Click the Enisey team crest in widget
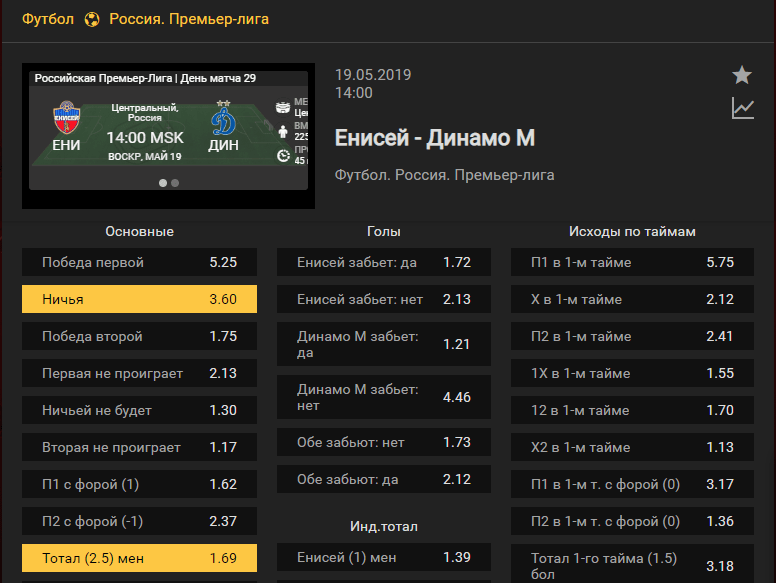The image size is (776, 583). pyautogui.click(x=66, y=118)
